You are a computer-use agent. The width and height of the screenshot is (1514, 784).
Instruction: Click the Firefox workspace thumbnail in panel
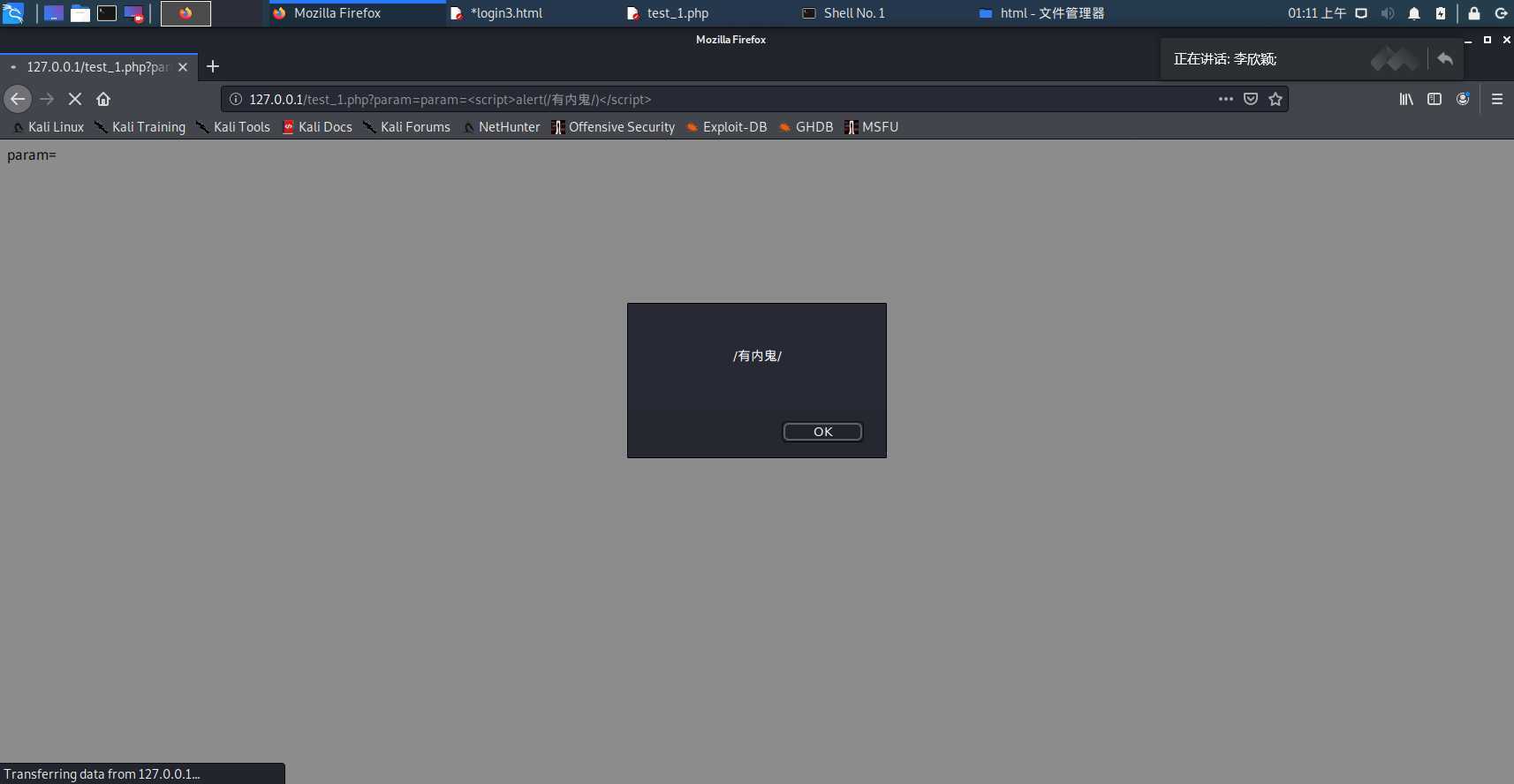click(185, 13)
